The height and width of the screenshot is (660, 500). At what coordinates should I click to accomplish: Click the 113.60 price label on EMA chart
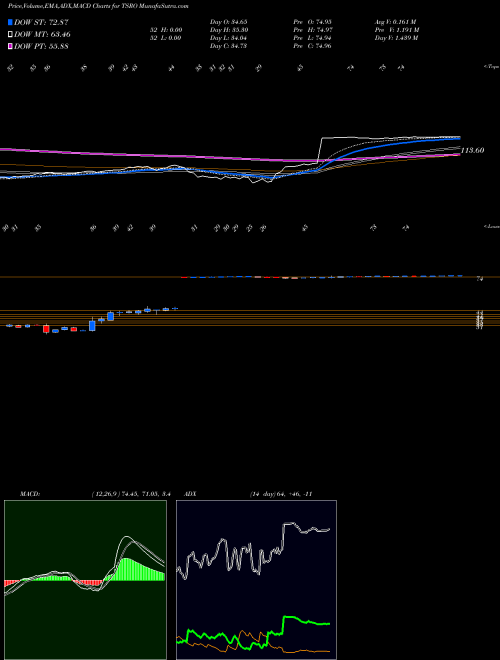click(472, 150)
